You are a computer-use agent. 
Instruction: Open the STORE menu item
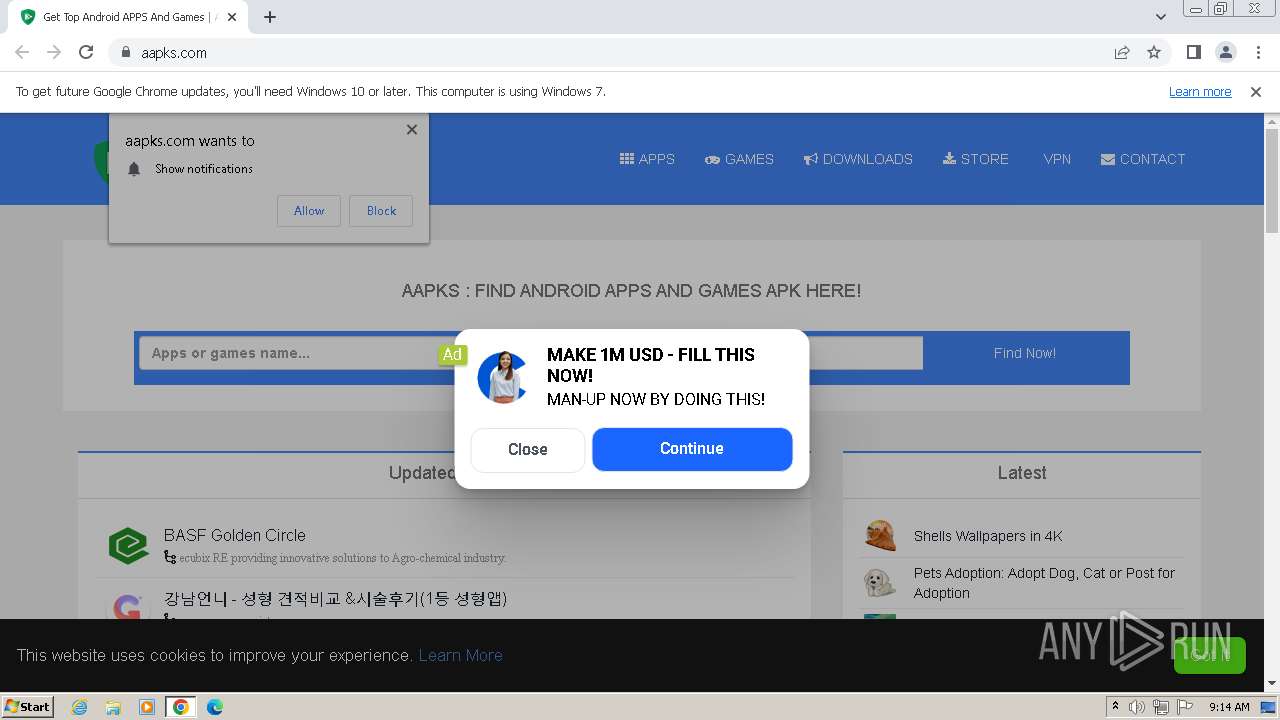tap(975, 159)
